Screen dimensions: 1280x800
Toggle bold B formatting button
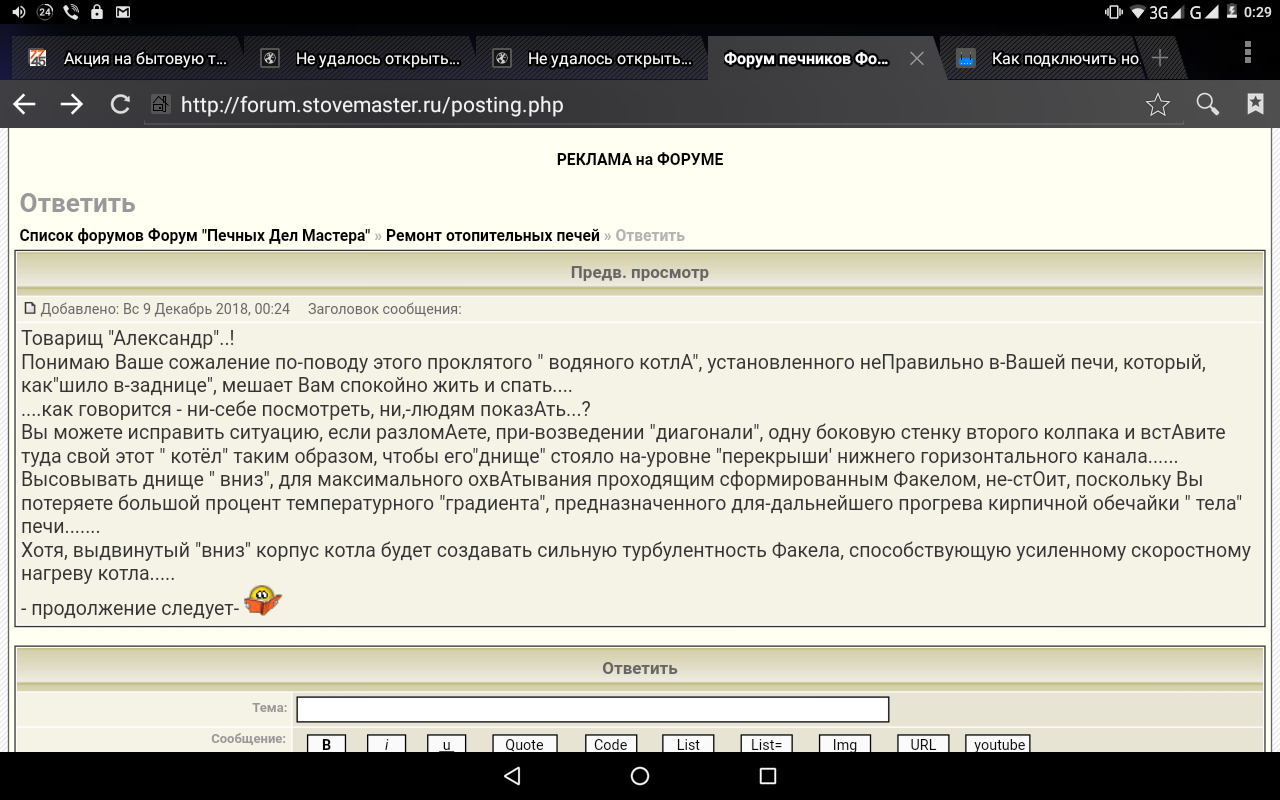pyautogui.click(x=326, y=744)
